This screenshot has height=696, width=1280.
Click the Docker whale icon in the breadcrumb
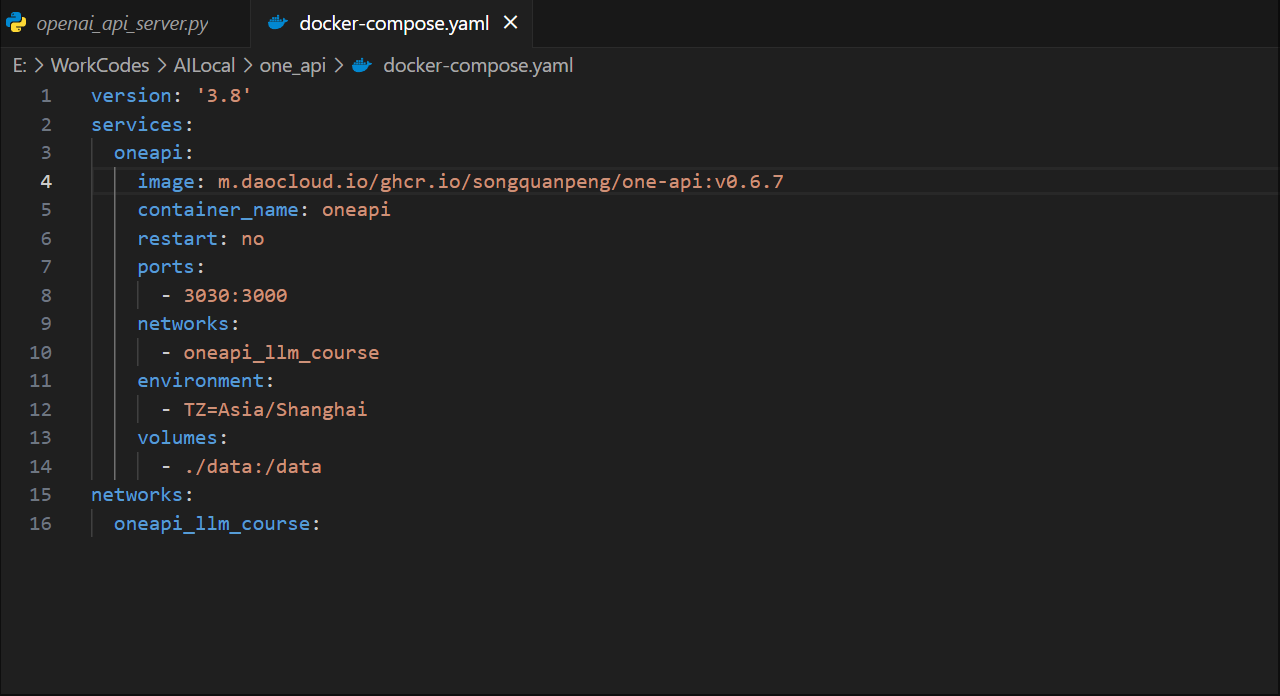coord(362,66)
